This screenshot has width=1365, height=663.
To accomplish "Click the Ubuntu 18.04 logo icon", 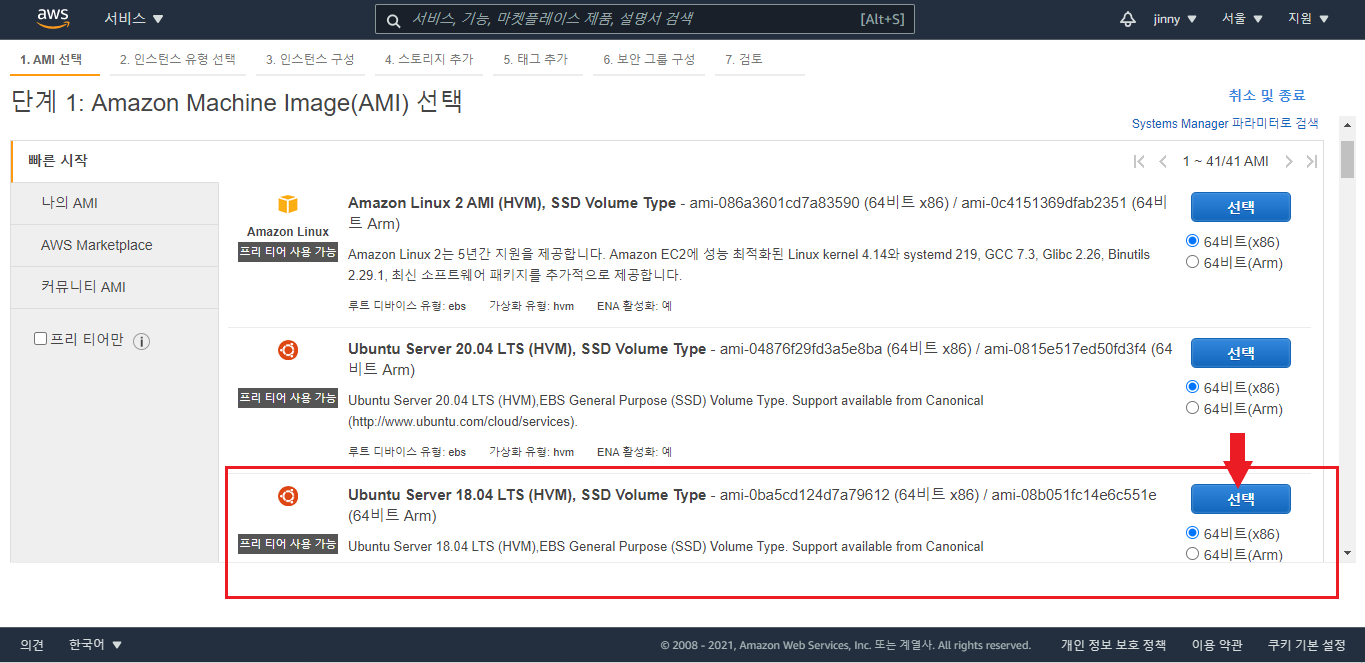I will [x=288, y=496].
